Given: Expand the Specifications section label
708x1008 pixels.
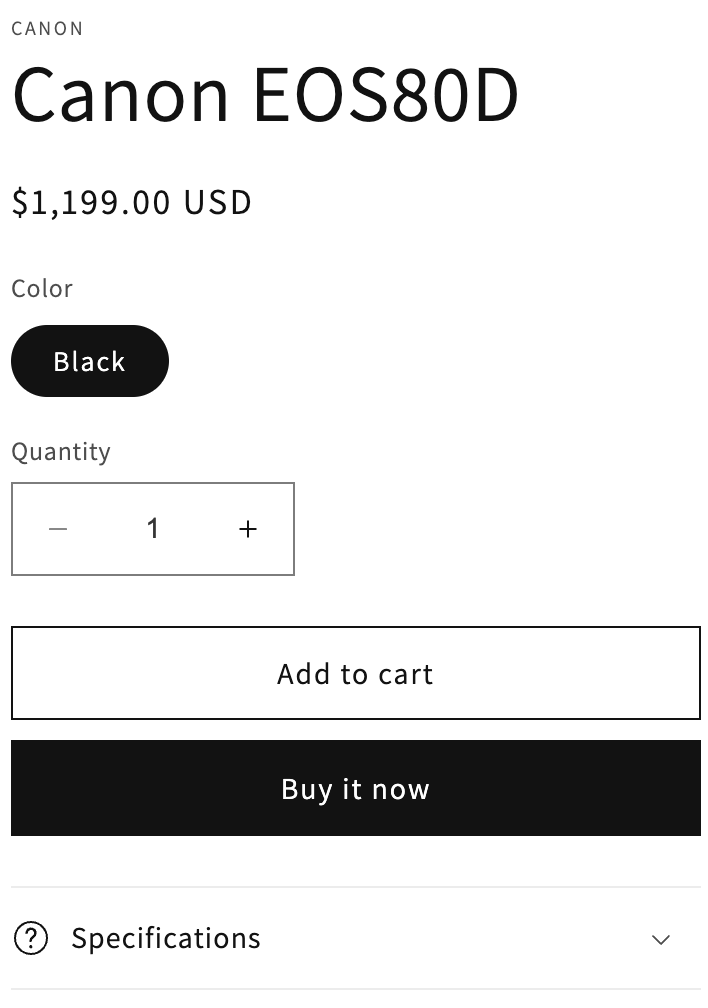Looking at the screenshot, I should coord(166,939).
